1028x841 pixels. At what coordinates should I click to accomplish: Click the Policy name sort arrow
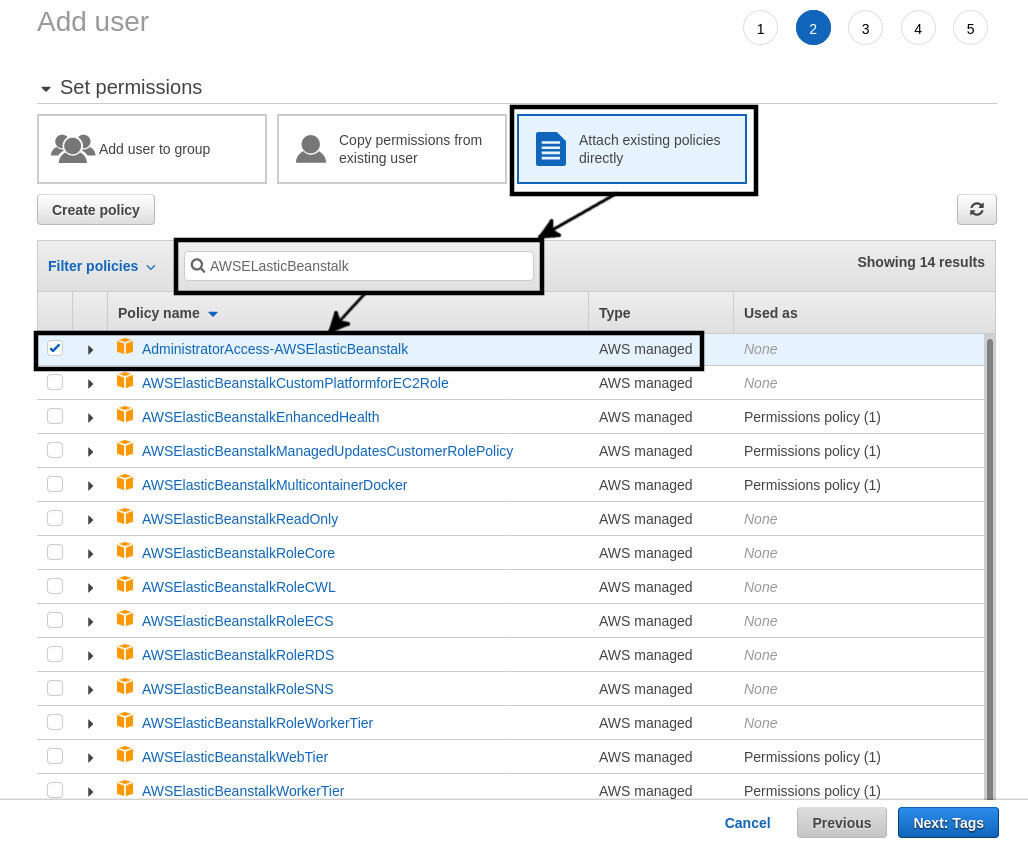[x=212, y=313]
